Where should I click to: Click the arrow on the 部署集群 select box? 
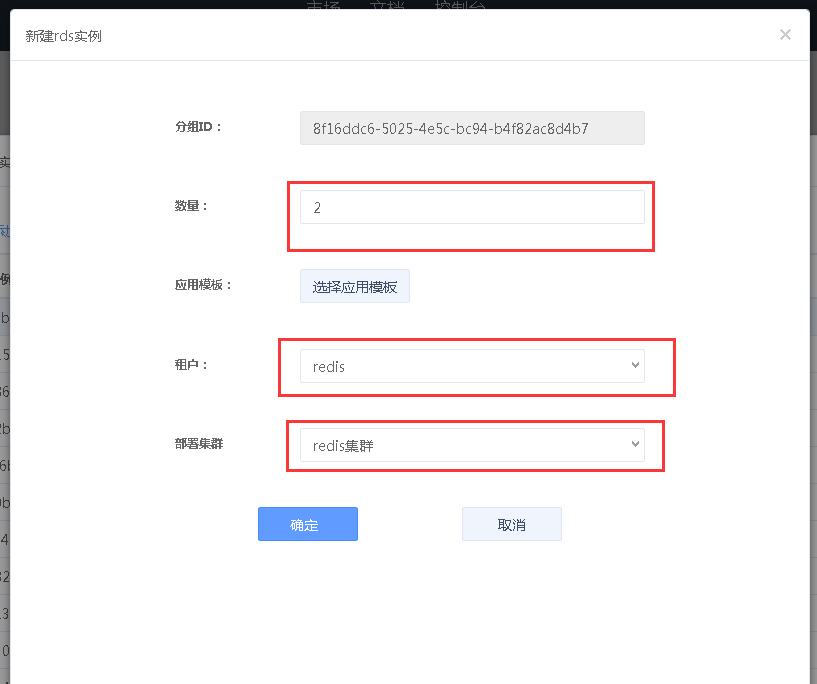click(635, 445)
